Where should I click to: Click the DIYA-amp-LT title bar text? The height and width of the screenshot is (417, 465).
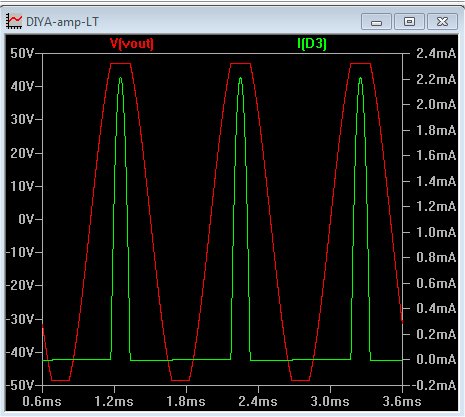[62, 22]
